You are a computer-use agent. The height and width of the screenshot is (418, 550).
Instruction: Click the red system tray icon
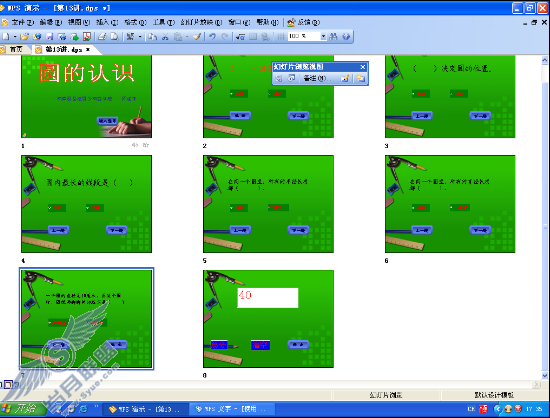[483, 409]
